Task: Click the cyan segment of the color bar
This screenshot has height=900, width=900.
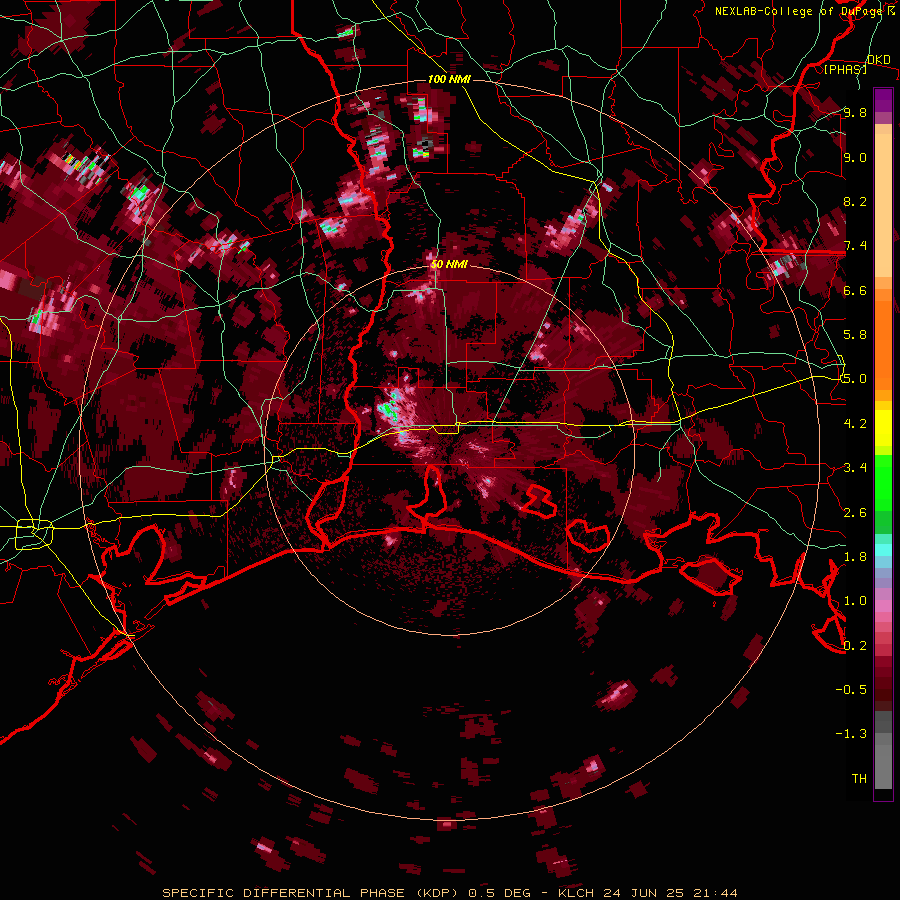Action: (x=883, y=550)
